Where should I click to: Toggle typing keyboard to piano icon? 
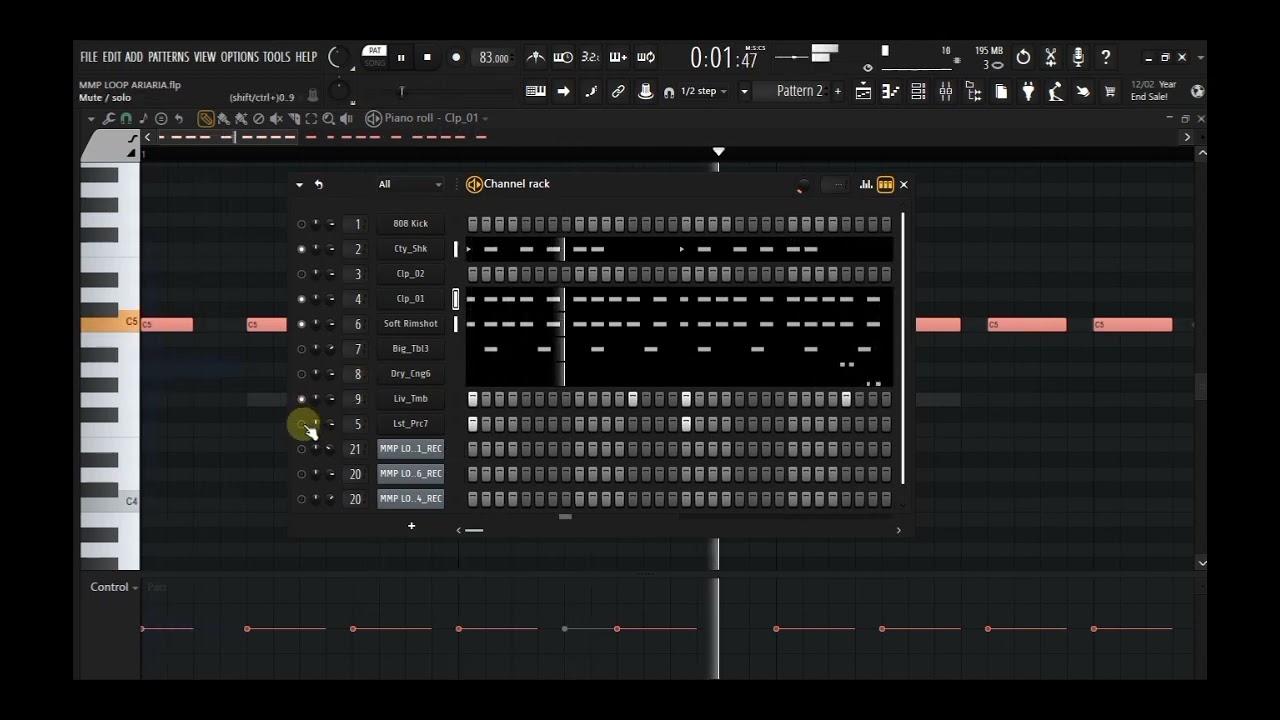pyautogui.click(x=535, y=91)
